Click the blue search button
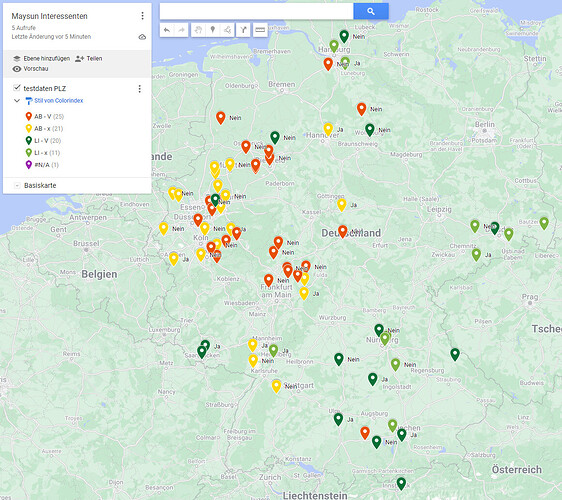This screenshot has height=500, width=562. pos(371,11)
